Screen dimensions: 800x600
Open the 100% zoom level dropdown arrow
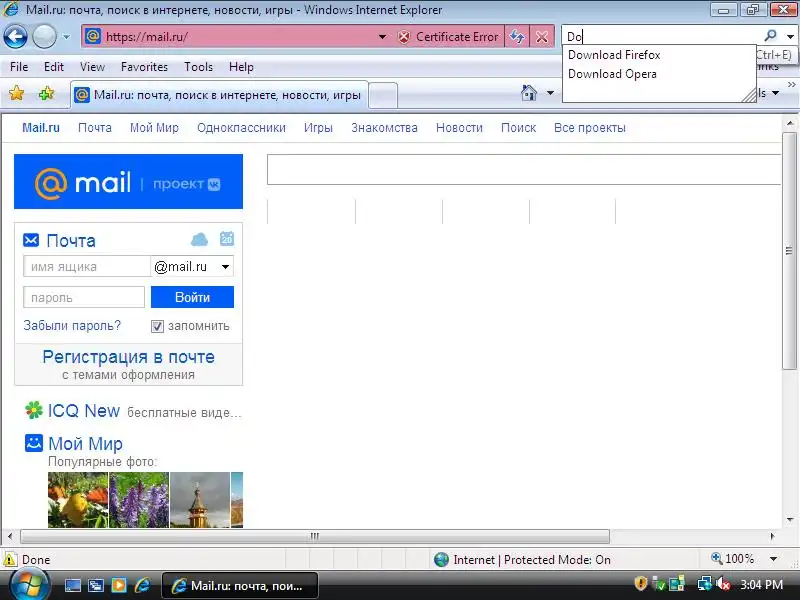(773, 559)
